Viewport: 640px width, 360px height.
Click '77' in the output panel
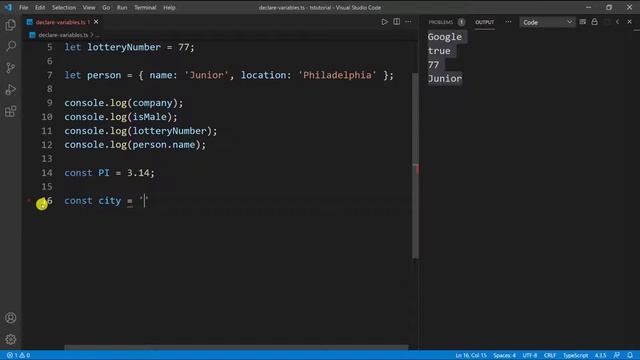(x=433, y=65)
